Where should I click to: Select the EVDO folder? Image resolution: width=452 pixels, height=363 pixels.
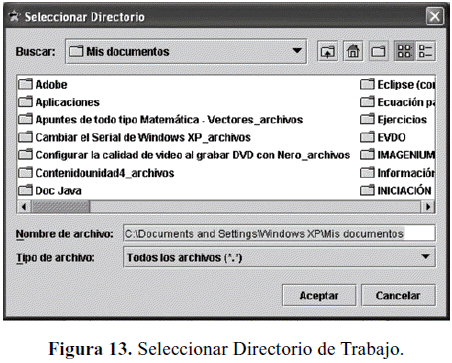point(383,137)
